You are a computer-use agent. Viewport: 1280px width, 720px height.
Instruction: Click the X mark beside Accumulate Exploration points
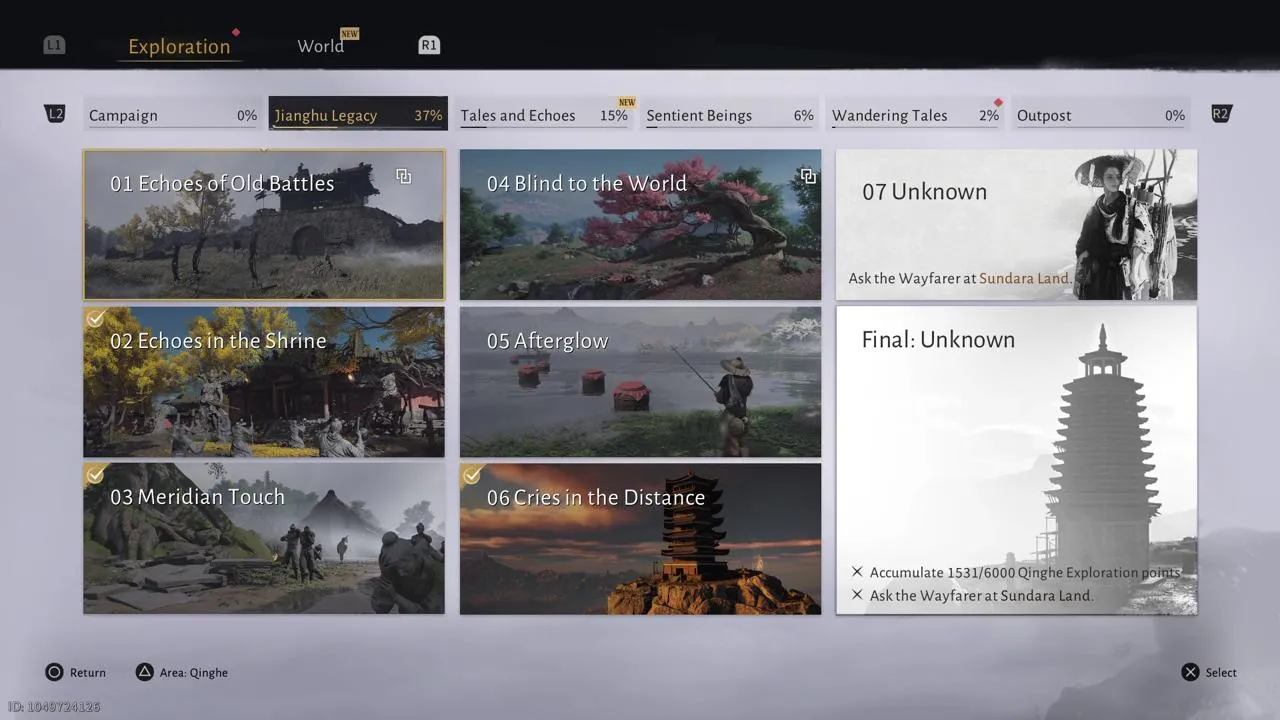point(857,572)
